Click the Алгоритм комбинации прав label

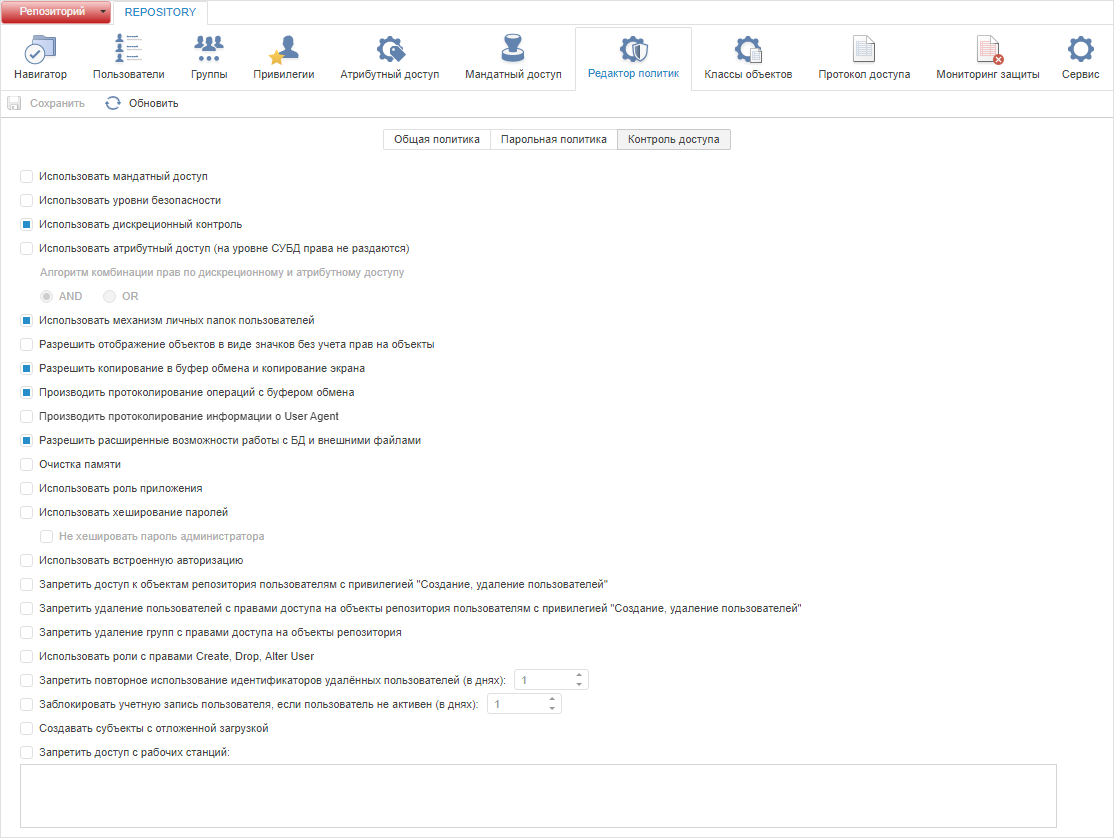pos(222,273)
